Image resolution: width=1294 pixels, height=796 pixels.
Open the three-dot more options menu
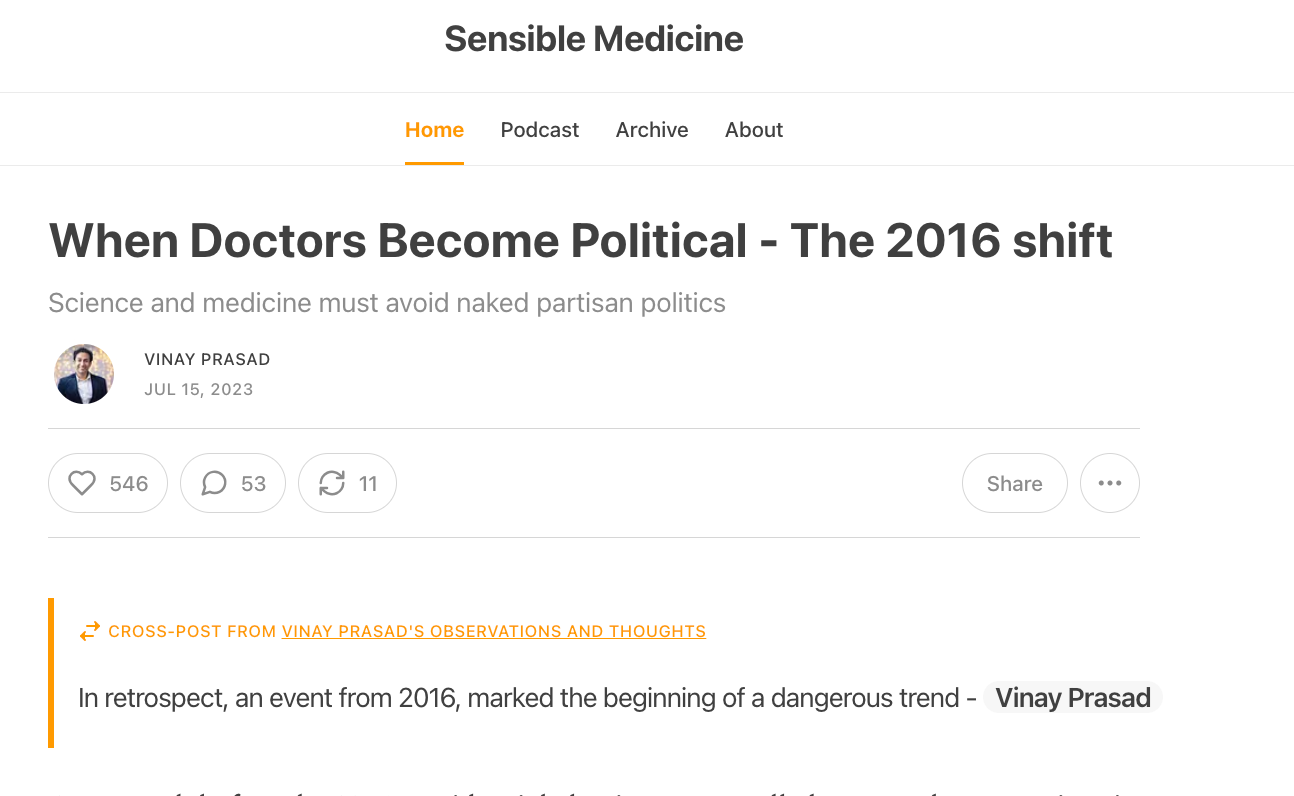(x=1110, y=484)
